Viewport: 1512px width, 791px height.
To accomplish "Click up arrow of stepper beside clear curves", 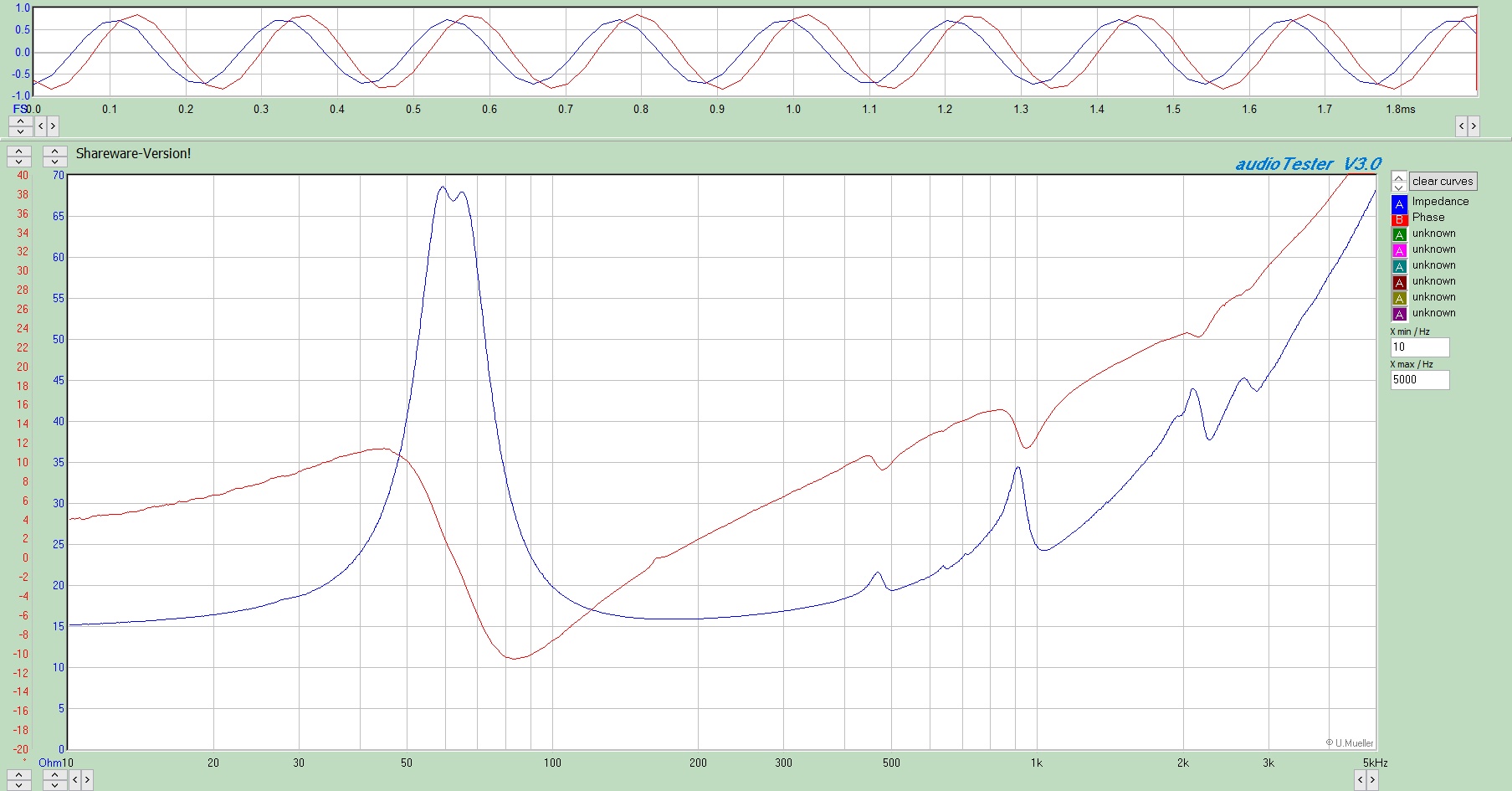I will click(1399, 177).
